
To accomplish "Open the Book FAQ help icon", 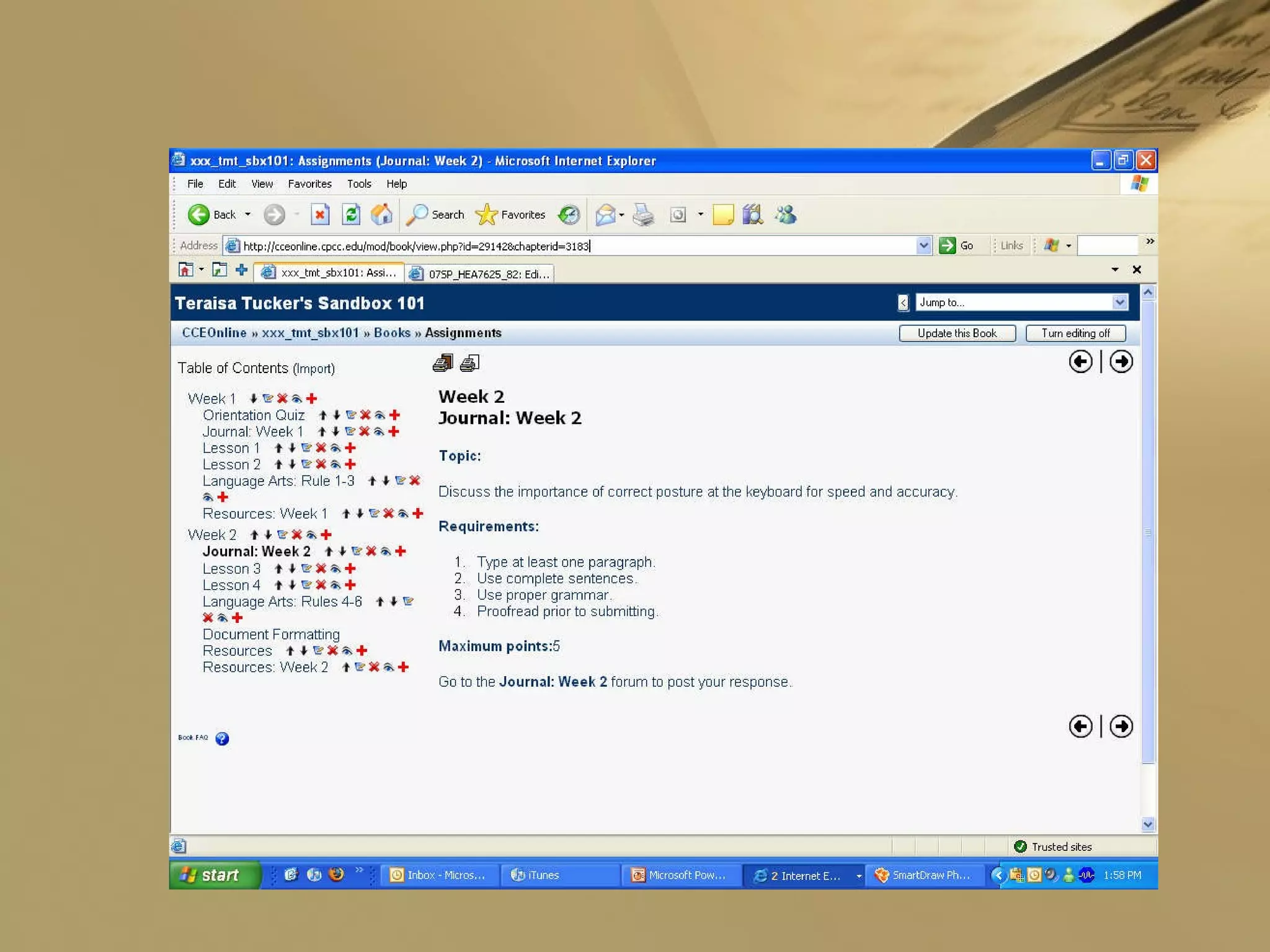I will click(x=222, y=738).
